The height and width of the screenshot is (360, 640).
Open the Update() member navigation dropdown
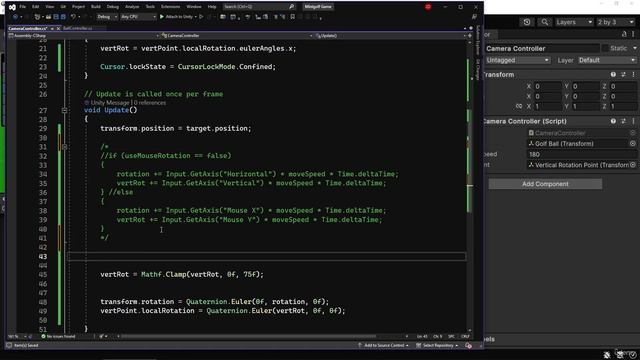[391, 36]
